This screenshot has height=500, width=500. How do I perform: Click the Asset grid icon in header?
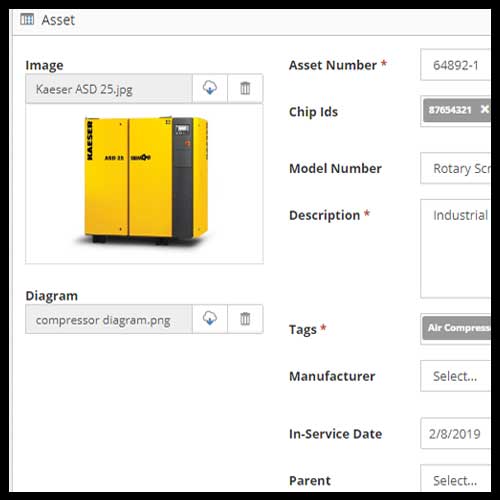point(27,19)
